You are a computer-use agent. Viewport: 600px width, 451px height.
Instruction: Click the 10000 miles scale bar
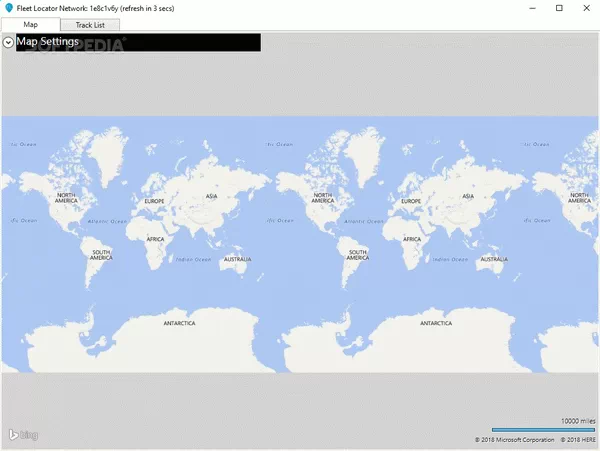[543, 430]
